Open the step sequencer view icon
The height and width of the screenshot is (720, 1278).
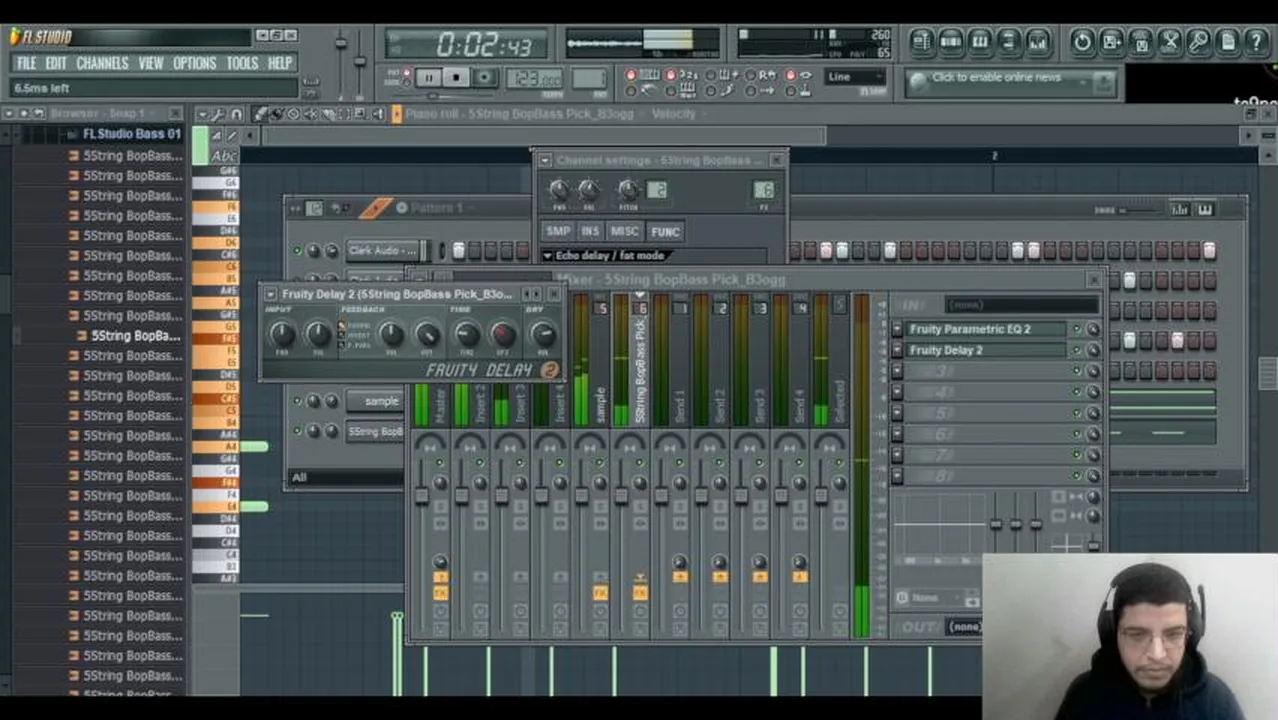pos(950,42)
